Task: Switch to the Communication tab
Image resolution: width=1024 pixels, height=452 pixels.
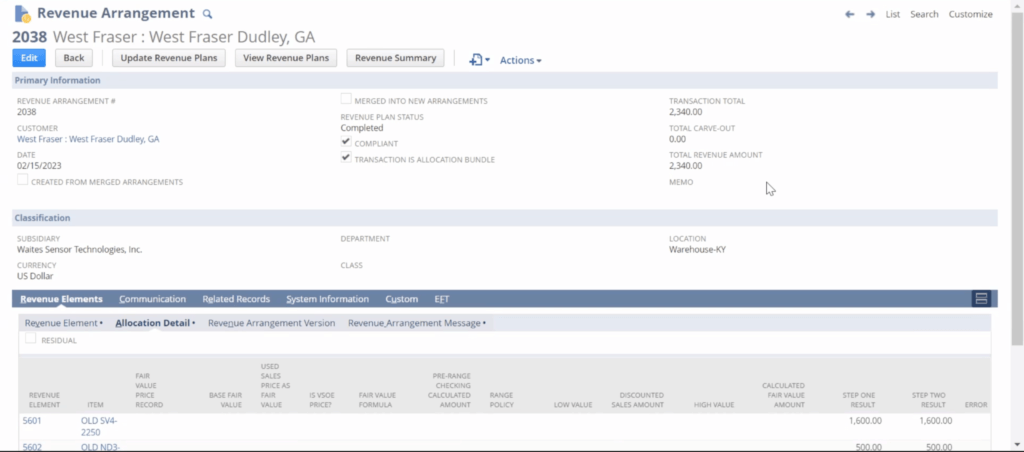Action: coord(152,299)
